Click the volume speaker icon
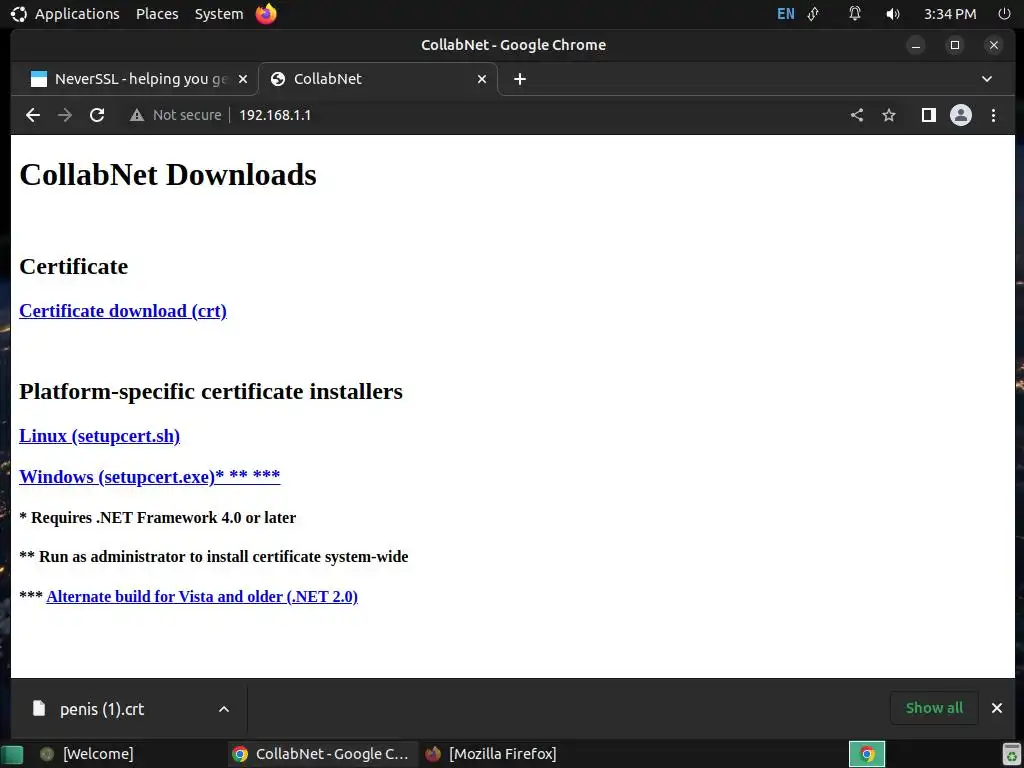1024x768 pixels. pos(893,14)
